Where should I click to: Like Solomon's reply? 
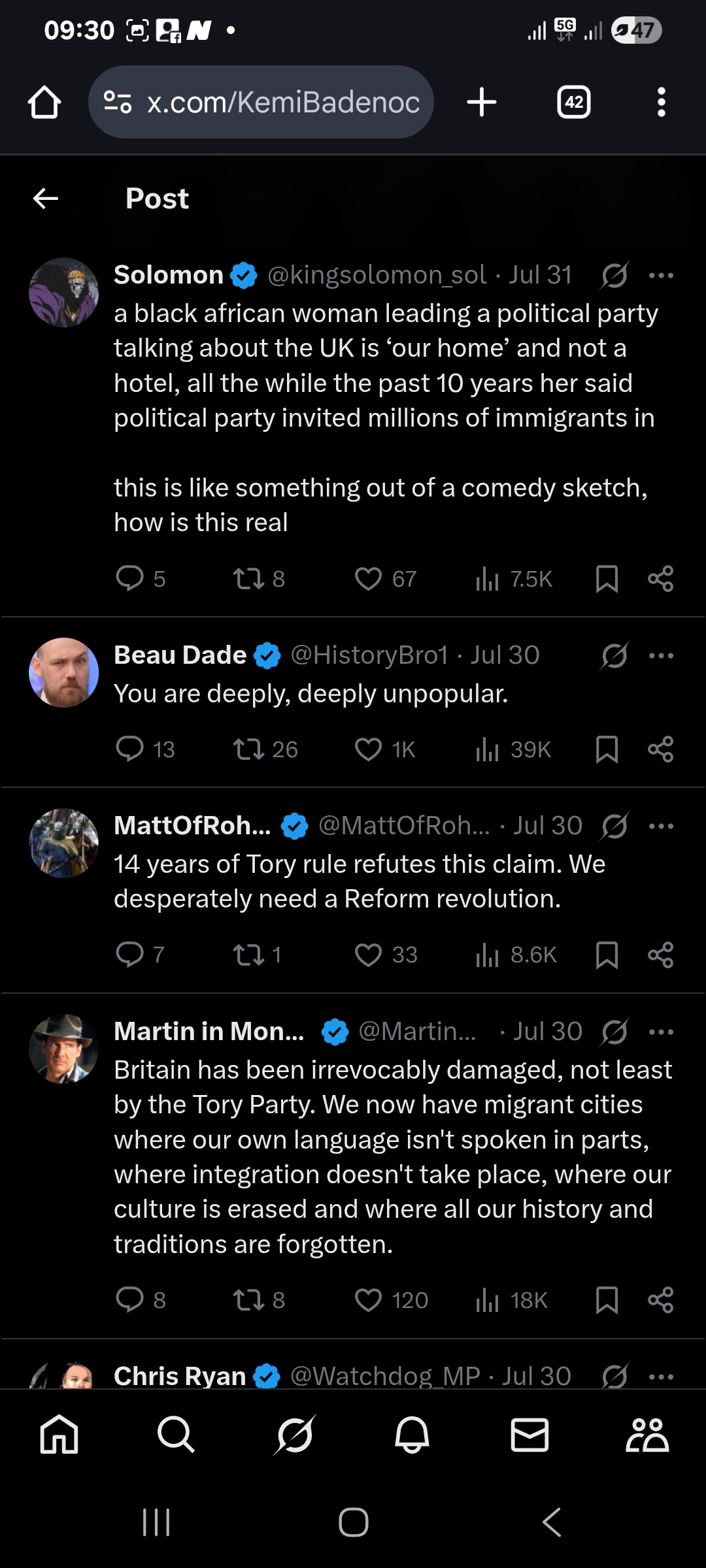pos(368,579)
